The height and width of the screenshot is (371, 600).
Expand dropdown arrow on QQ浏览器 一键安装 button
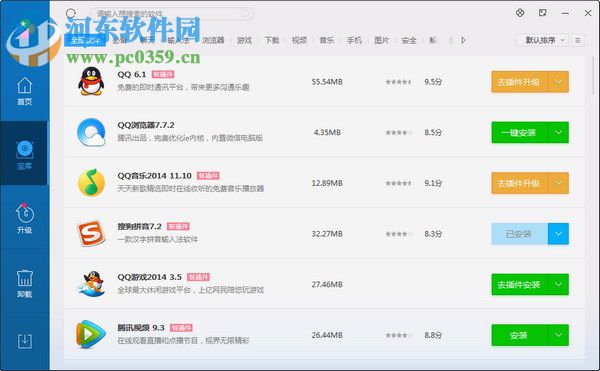tap(558, 132)
